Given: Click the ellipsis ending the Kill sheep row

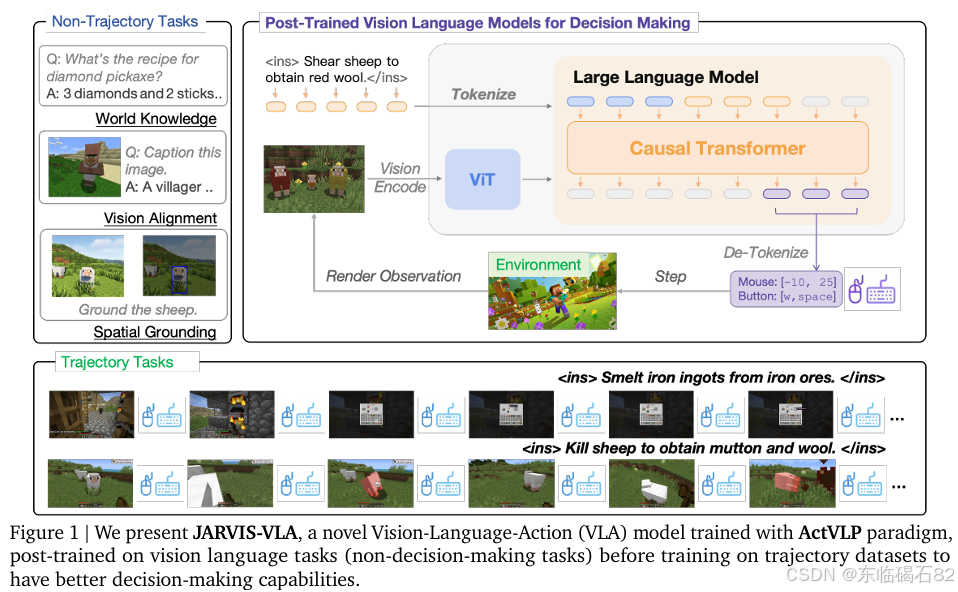Looking at the screenshot, I should click(x=898, y=488).
